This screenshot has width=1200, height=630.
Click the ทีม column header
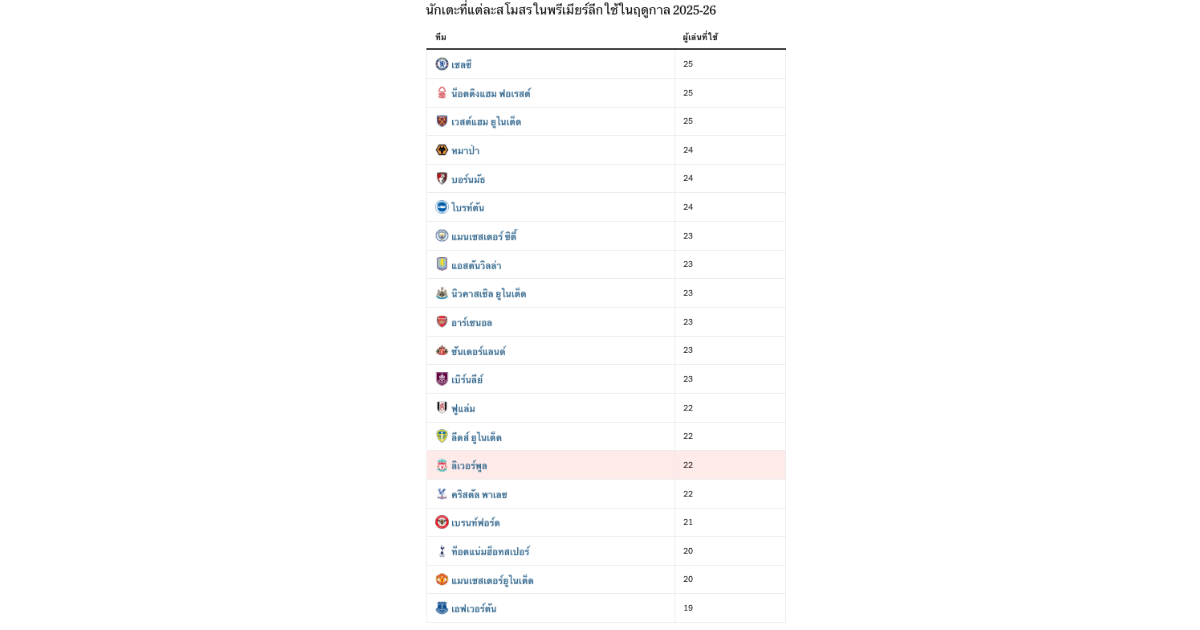pyautogui.click(x=441, y=37)
